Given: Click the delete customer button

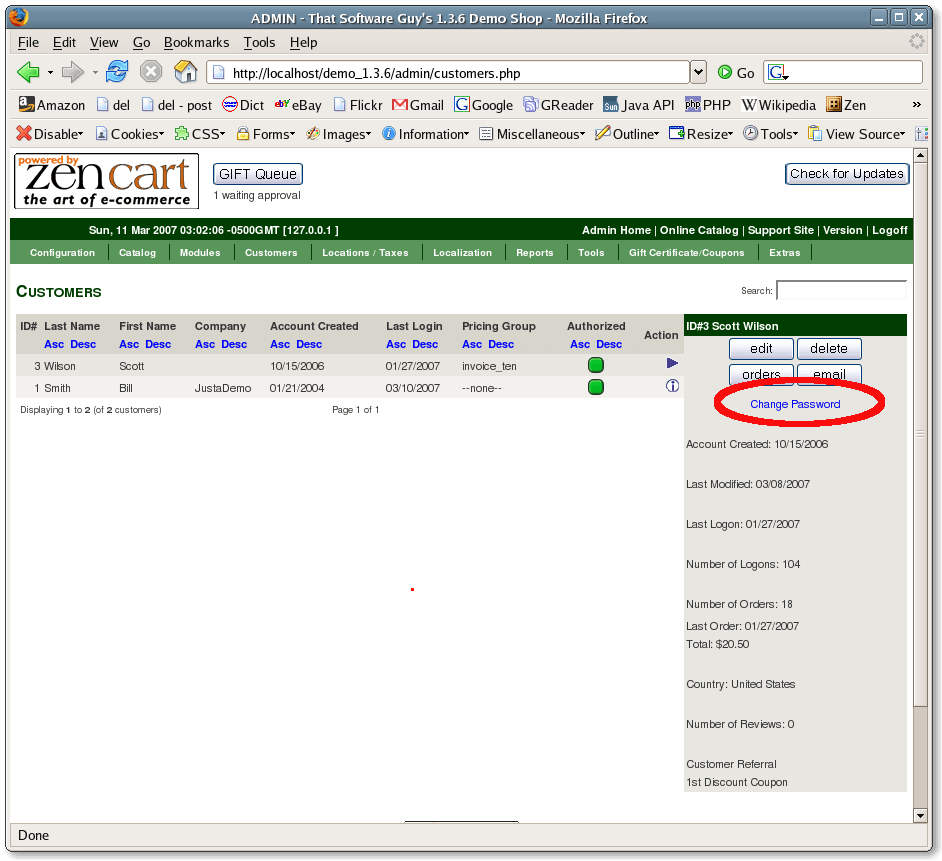Looking at the screenshot, I should [x=829, y=348].
